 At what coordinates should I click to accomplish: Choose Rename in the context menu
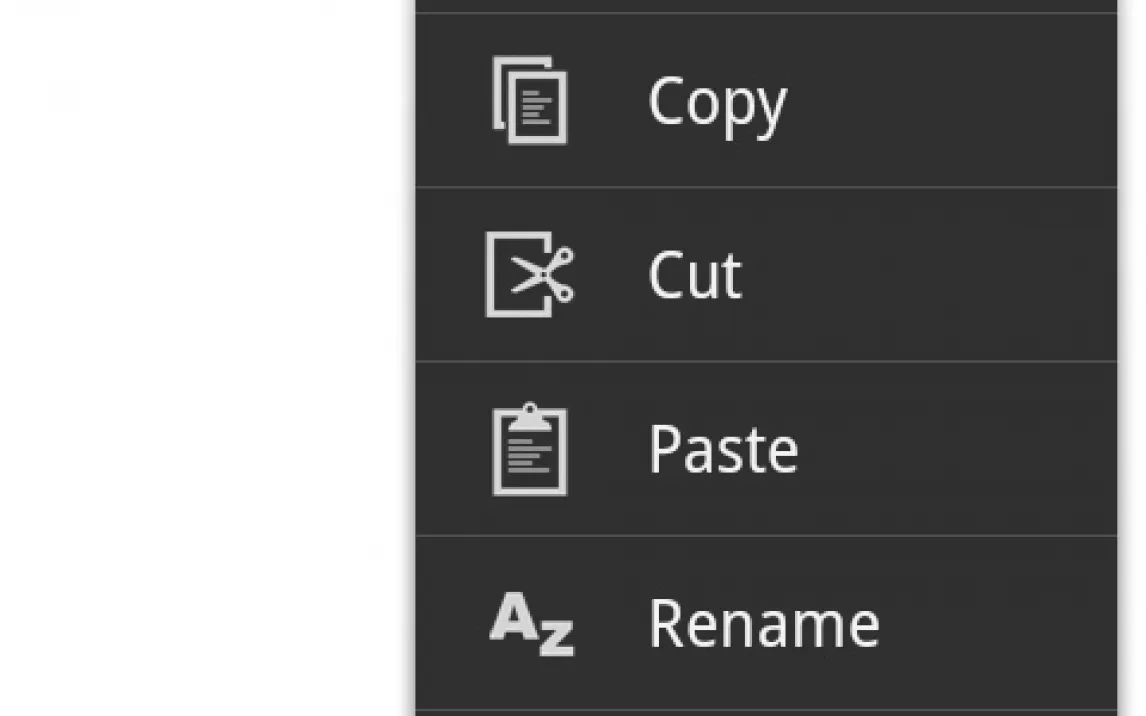pos(766,623)
